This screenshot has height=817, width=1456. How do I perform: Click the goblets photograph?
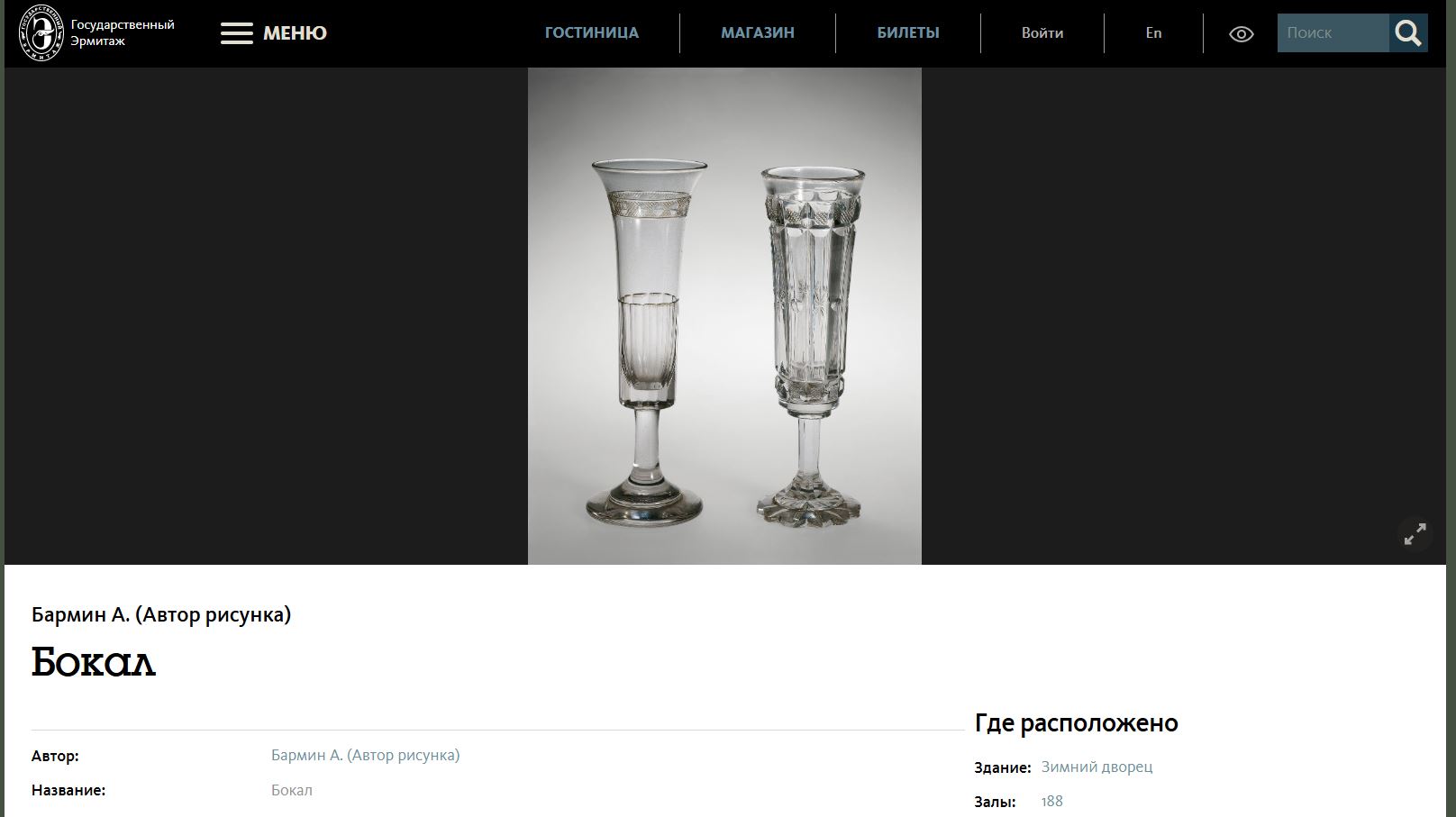[724, 316]
